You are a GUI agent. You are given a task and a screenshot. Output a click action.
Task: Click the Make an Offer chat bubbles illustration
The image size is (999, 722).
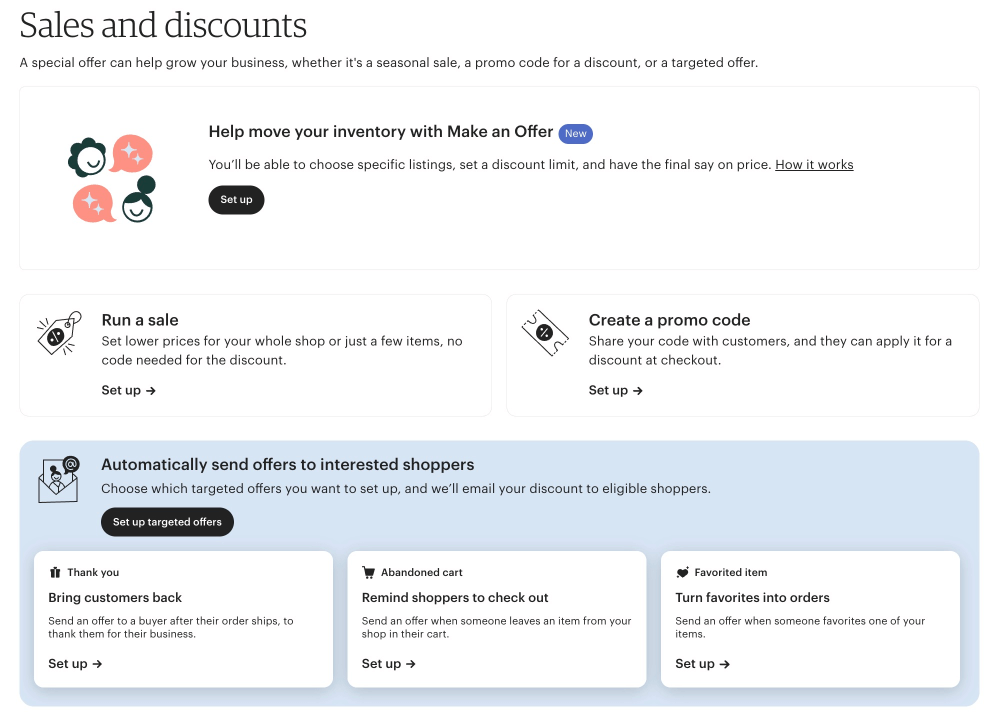coord(112,178)
